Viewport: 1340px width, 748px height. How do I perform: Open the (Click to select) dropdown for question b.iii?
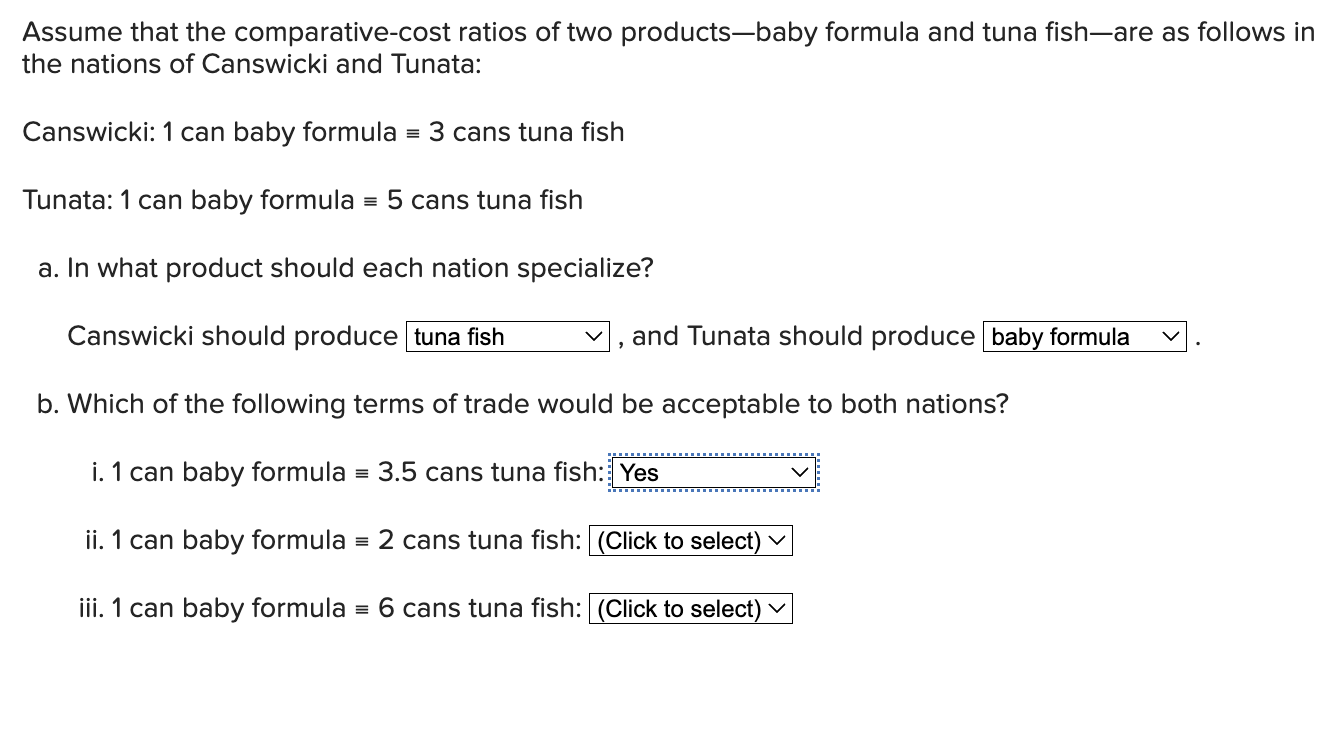tap(690, 608)
